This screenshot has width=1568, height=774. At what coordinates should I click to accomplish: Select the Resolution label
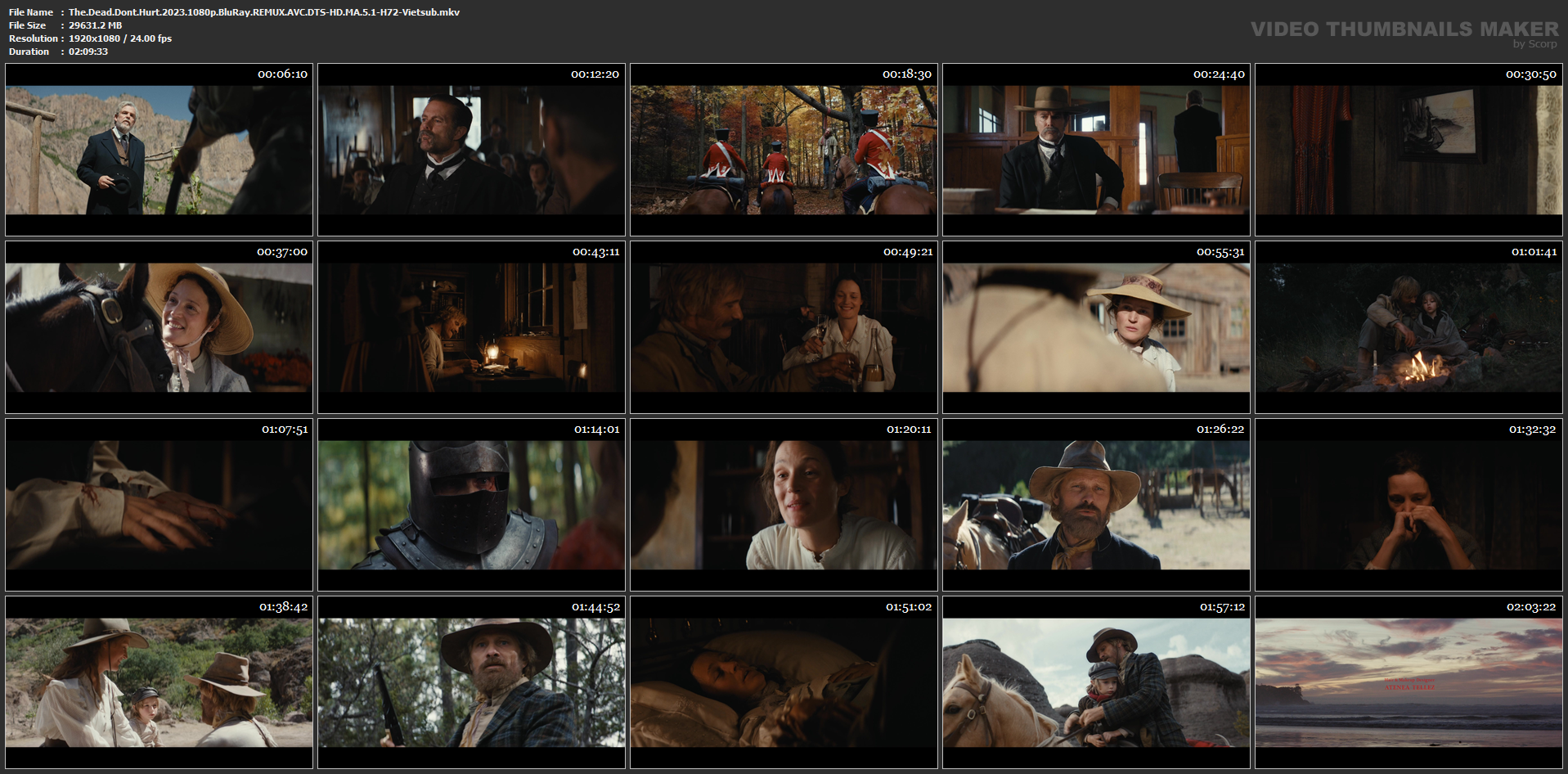coord(33,38)
